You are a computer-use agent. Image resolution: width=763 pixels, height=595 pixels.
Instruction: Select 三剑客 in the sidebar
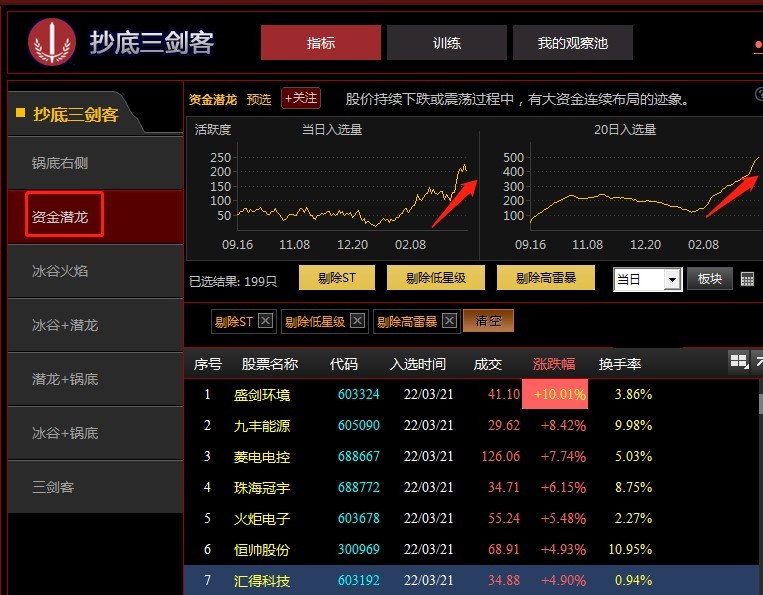point(95,487)
